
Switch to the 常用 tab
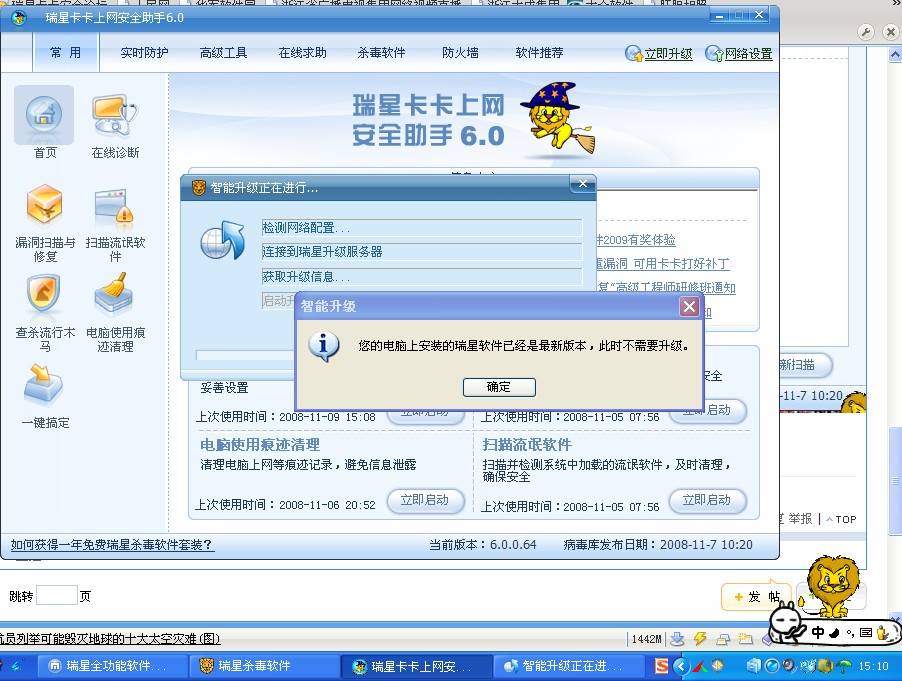[x=66, y=52]
